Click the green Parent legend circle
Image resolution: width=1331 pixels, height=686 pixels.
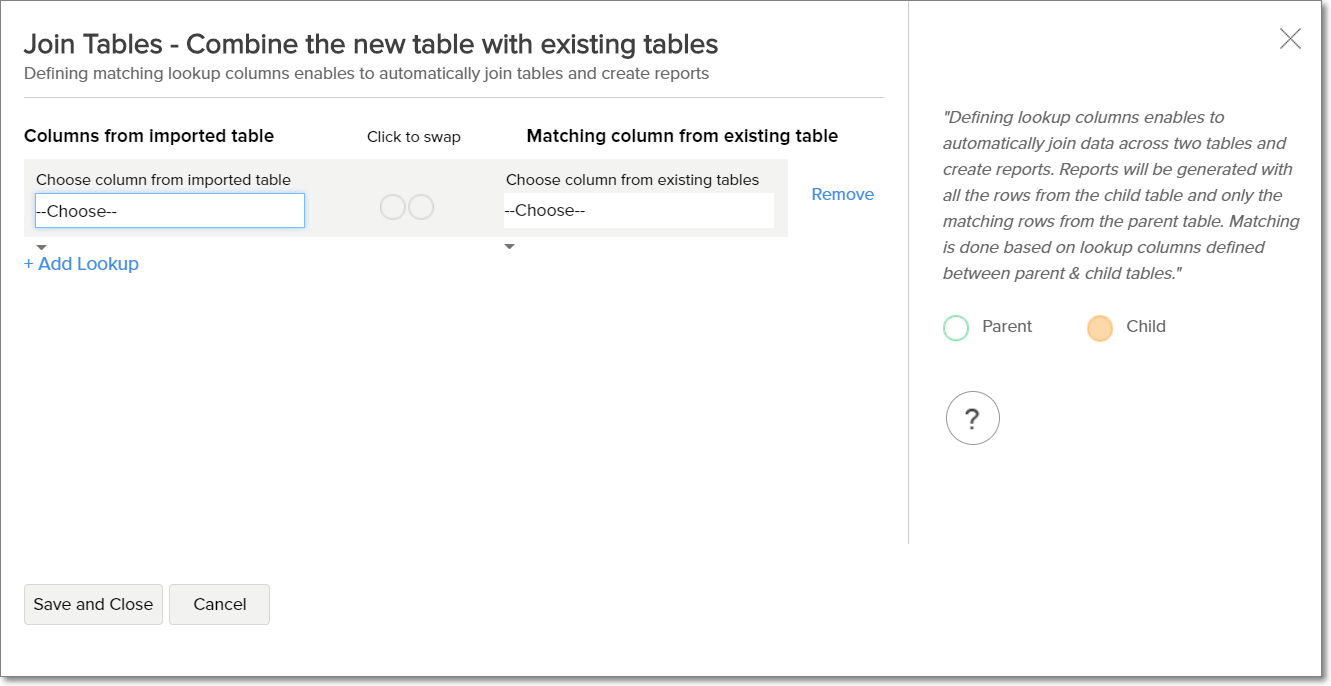point(956,328)
